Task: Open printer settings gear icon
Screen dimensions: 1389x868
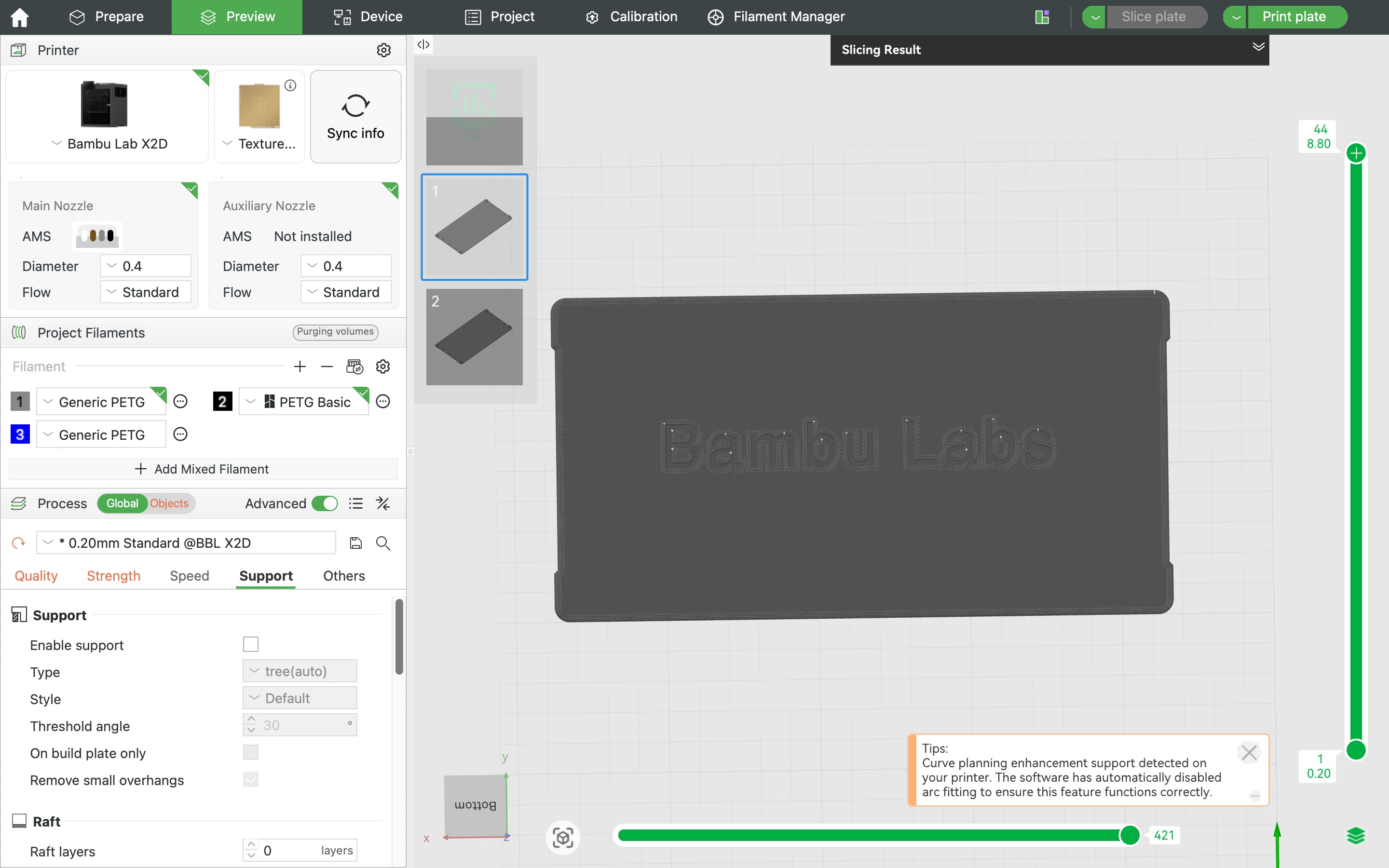Action: pyautogui.click(x=383, y=50)
